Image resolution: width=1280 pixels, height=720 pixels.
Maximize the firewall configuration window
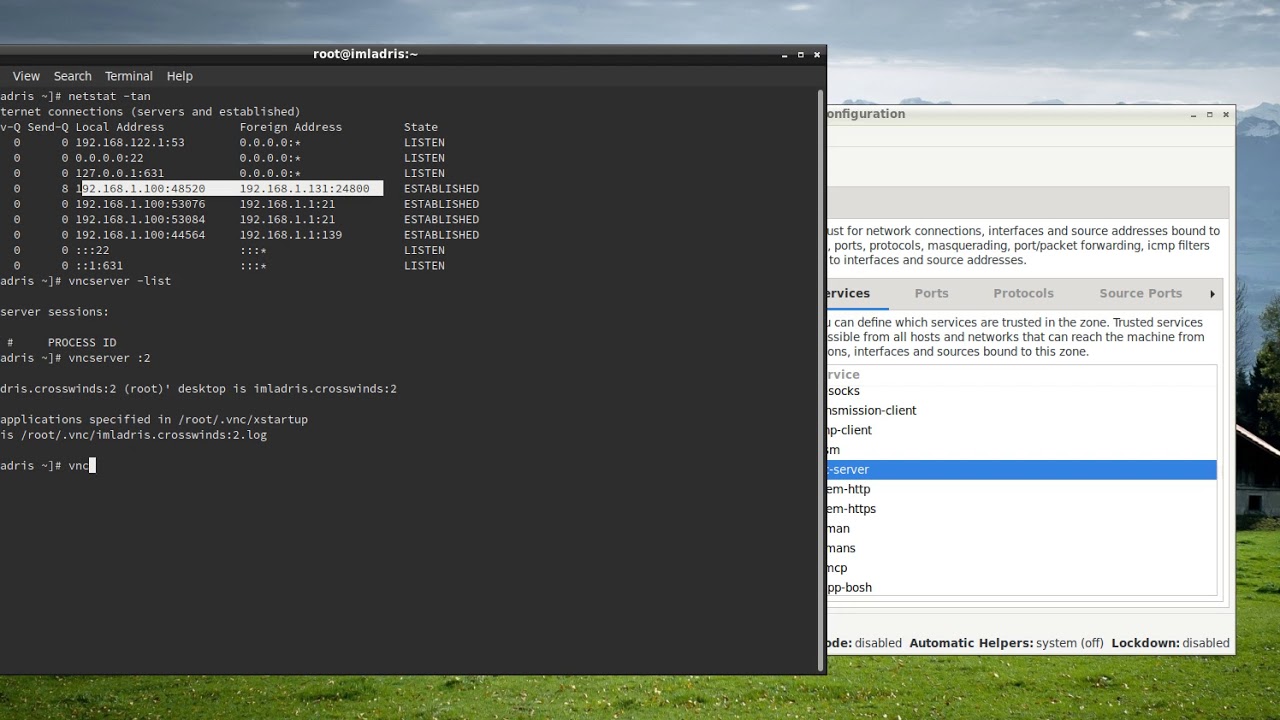pos(1209,115)
